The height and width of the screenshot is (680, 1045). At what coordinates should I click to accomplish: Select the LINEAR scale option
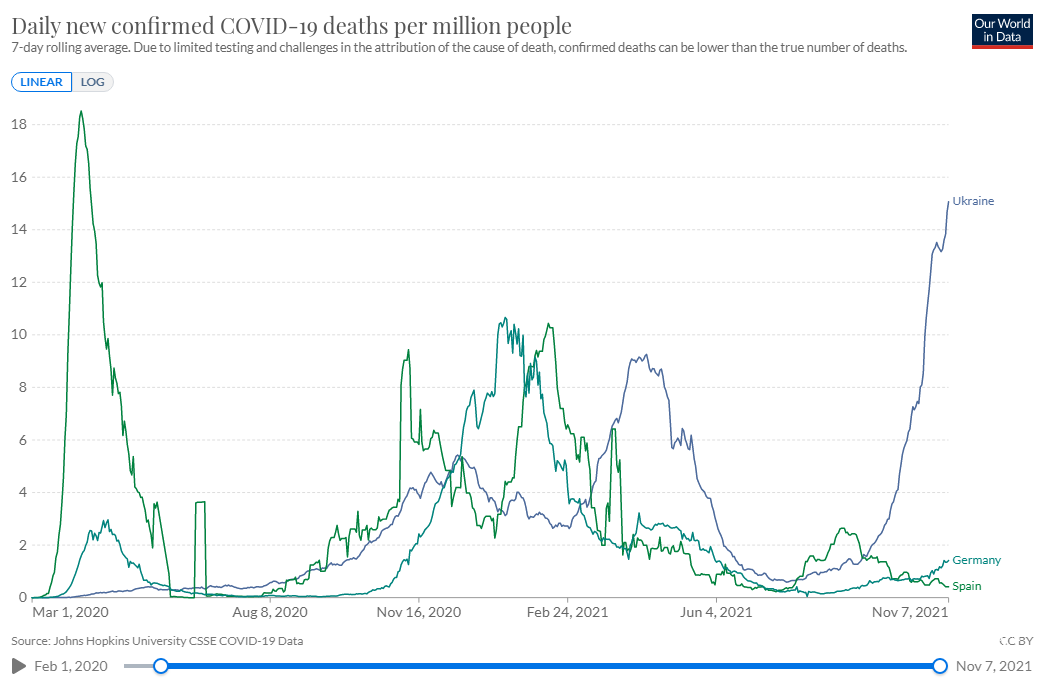(41, 82)
